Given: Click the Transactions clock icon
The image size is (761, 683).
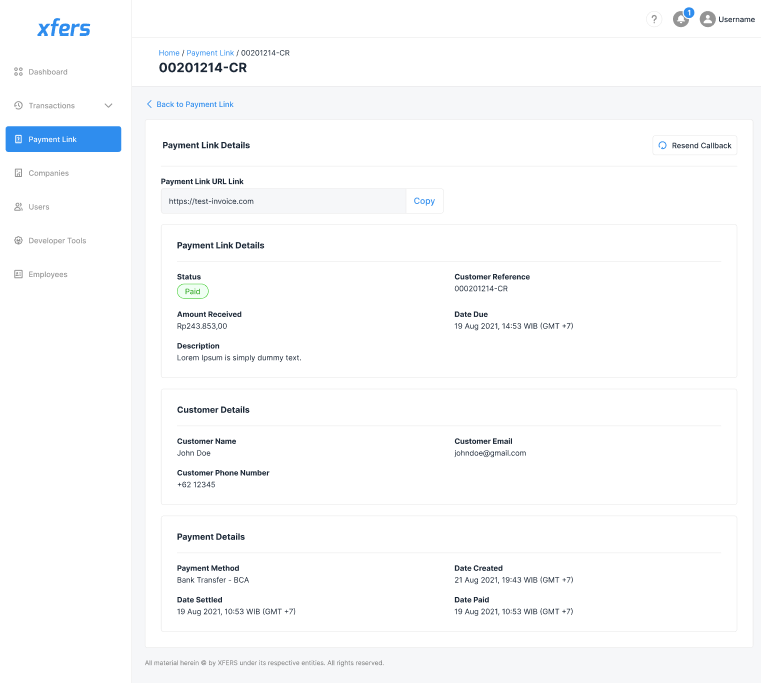Looking at the screenshot, I should tap(18, 105).
